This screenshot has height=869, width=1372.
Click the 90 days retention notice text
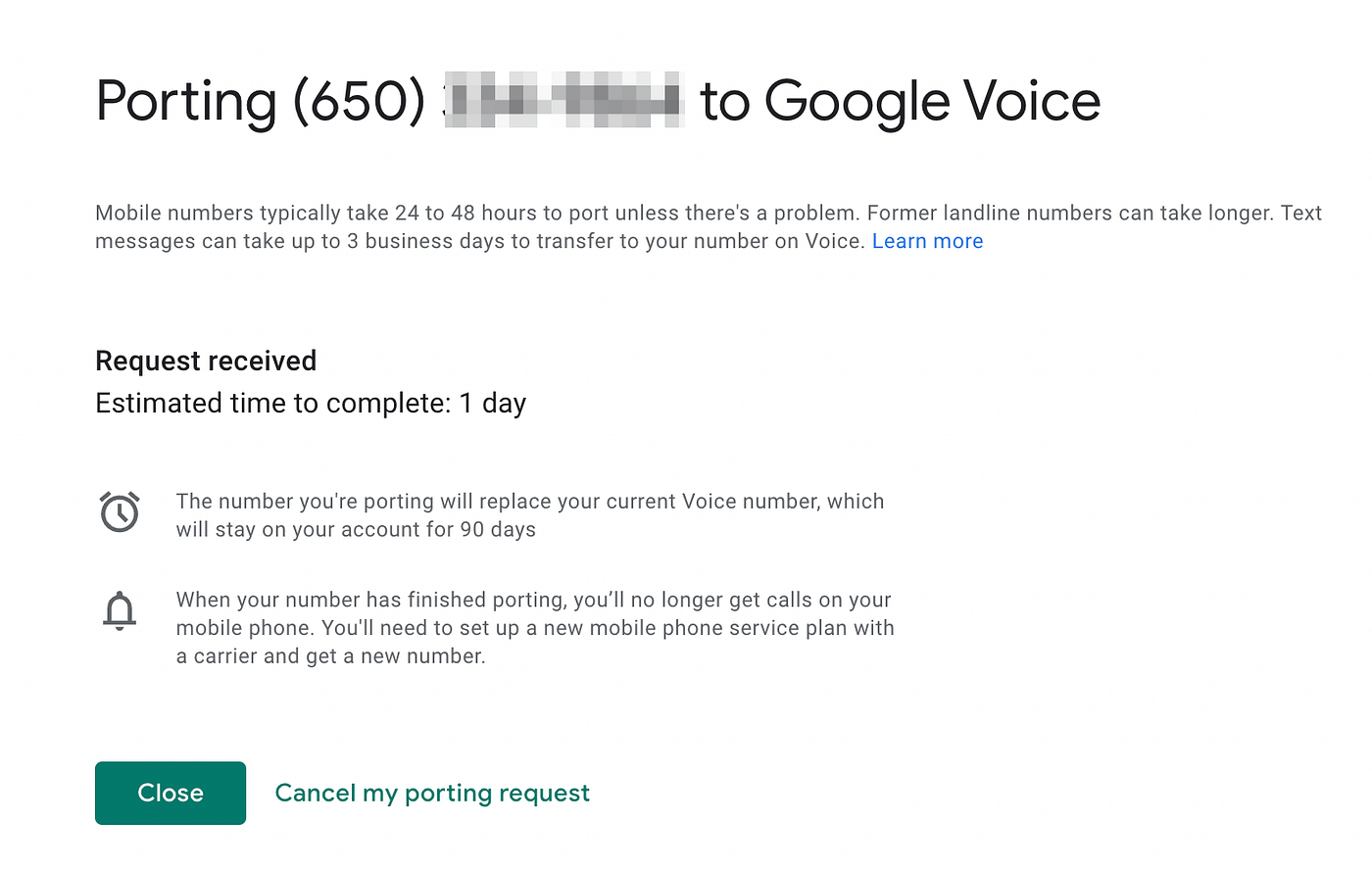[530, 514]
